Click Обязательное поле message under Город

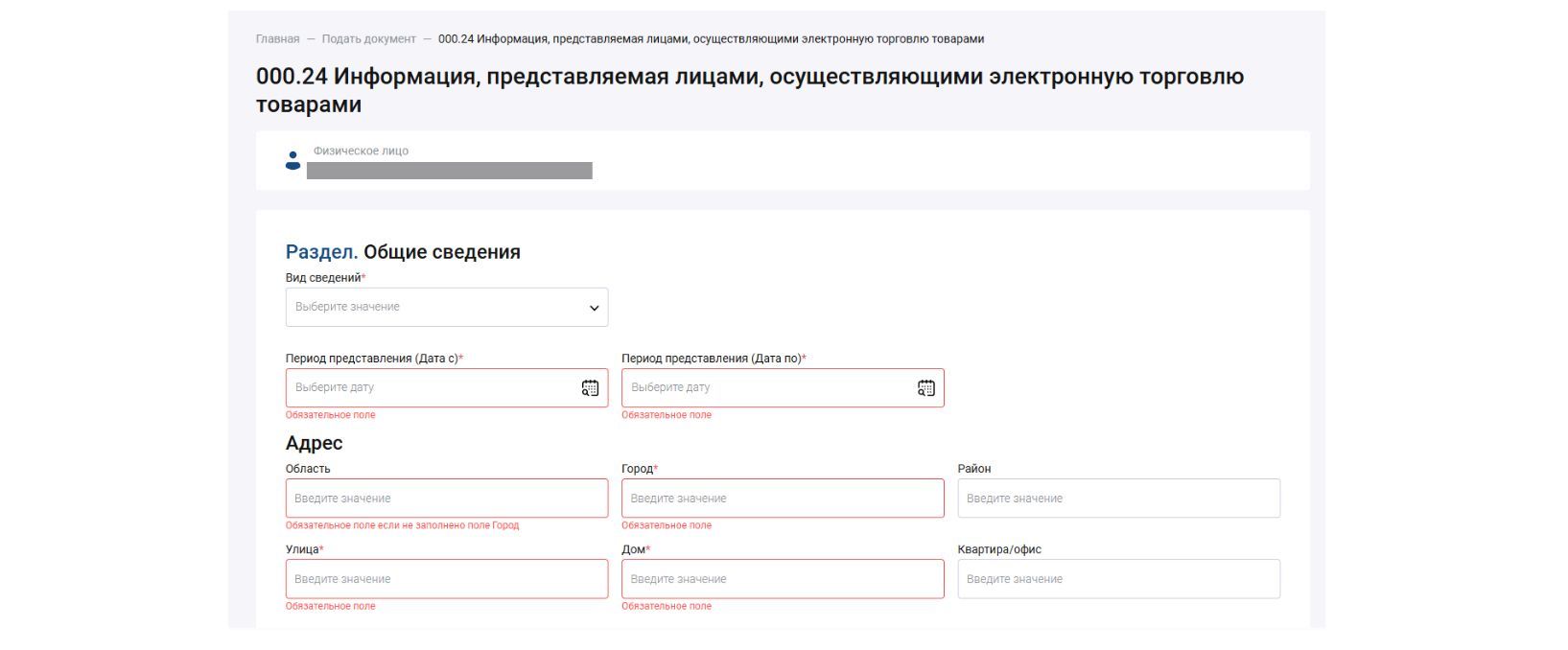[667, 525]
